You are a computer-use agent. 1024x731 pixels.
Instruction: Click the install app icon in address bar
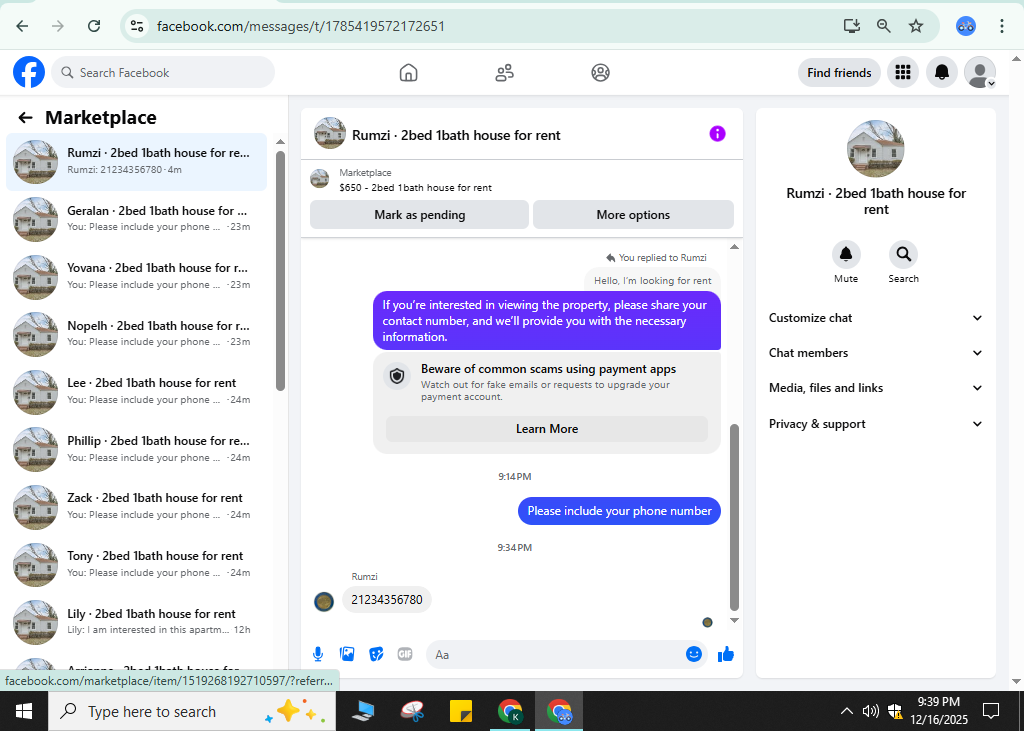click(851, 26)
